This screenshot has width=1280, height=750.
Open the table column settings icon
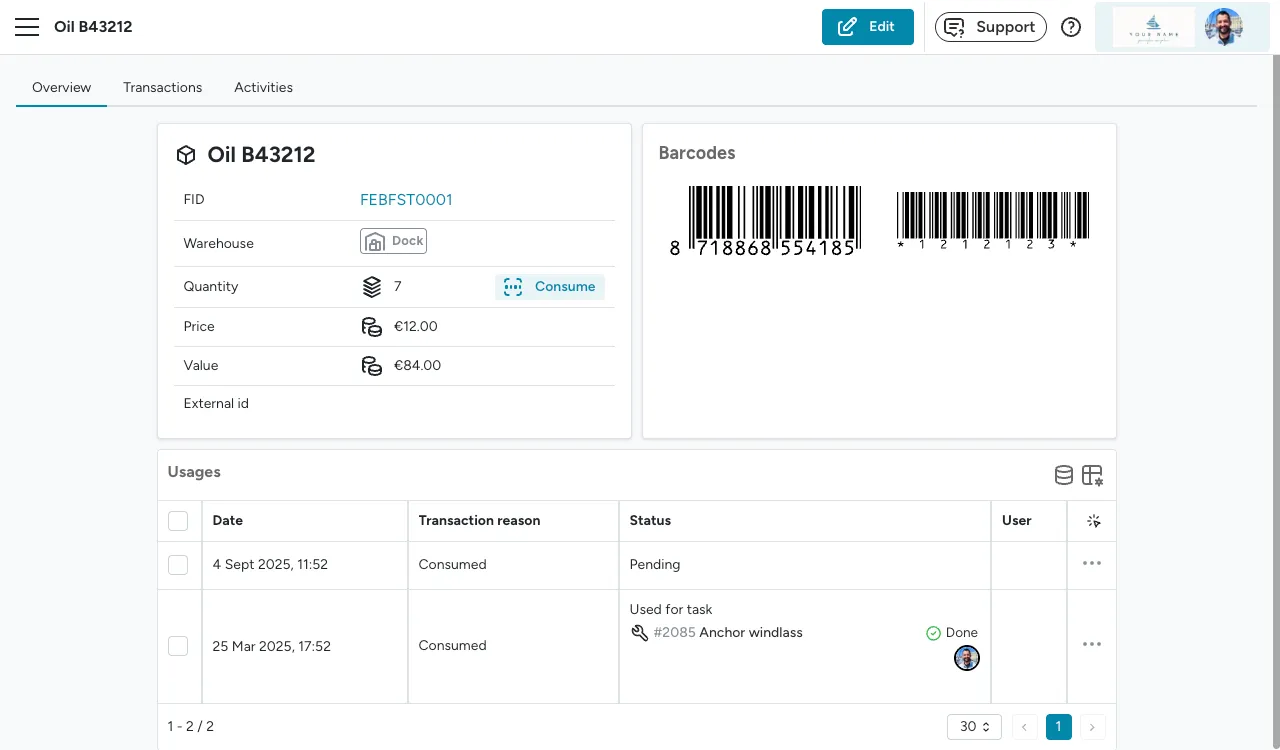pyautogui.click(x=1092, y=476)
